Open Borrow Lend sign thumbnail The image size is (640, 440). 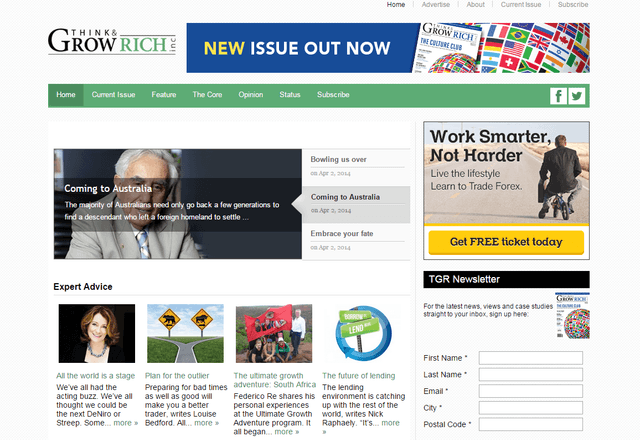coord(362,333)
